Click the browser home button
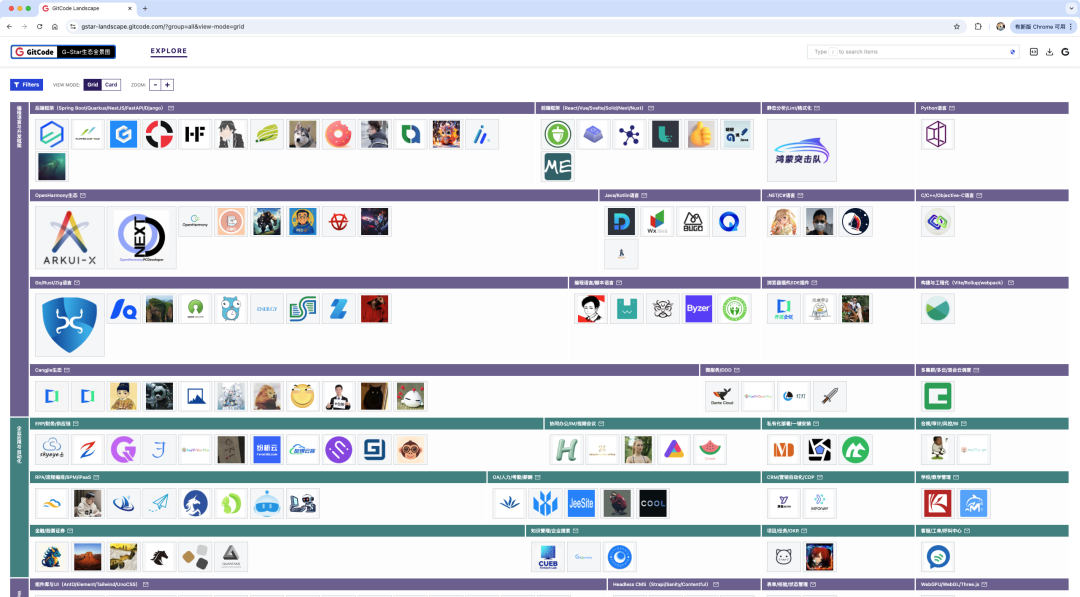The height and width of the screenshot is (597, 1080). click(54, 27)
